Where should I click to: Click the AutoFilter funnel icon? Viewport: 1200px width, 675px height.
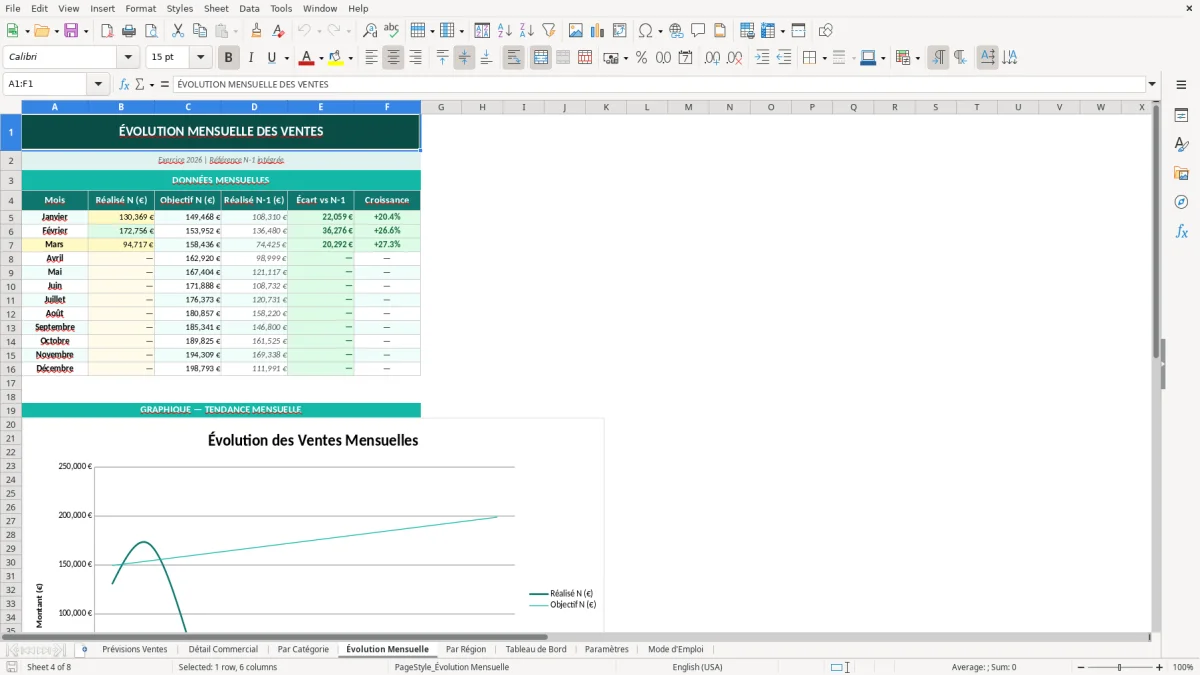(x=548, y=31)
